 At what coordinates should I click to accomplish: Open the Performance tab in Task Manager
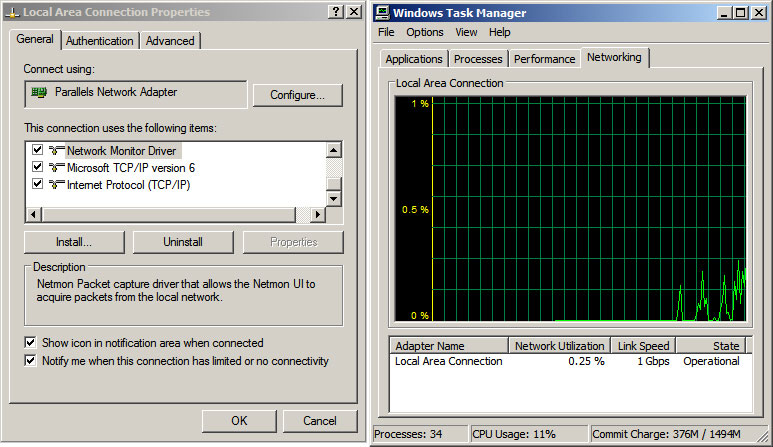[545, 59]
